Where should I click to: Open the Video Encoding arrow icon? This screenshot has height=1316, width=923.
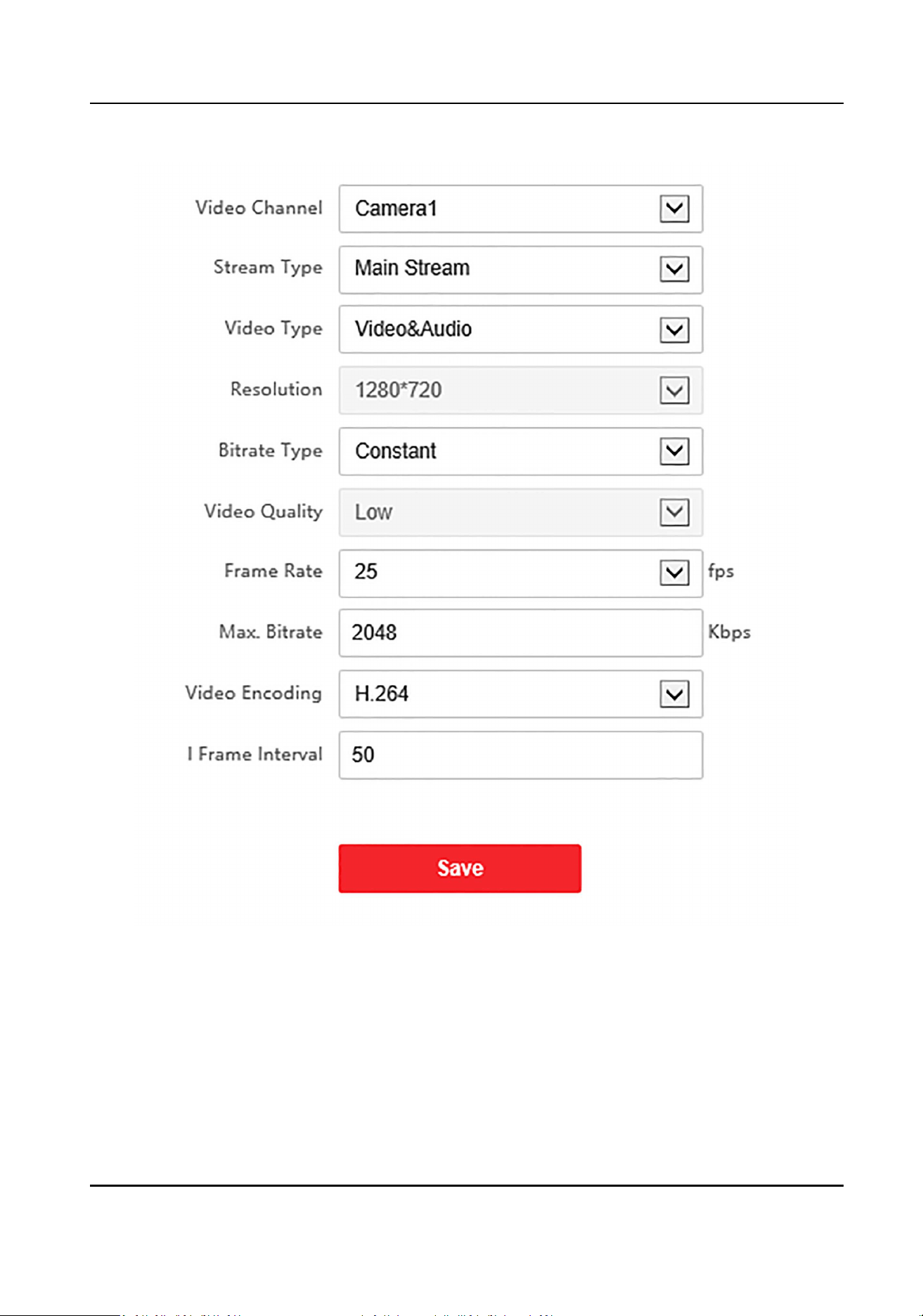674,695
